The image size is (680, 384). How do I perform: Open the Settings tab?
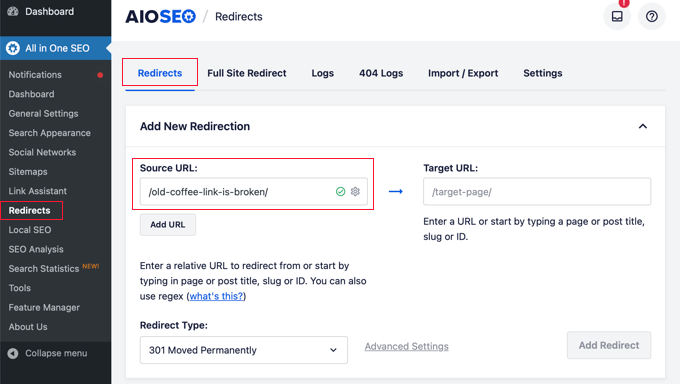543,73
